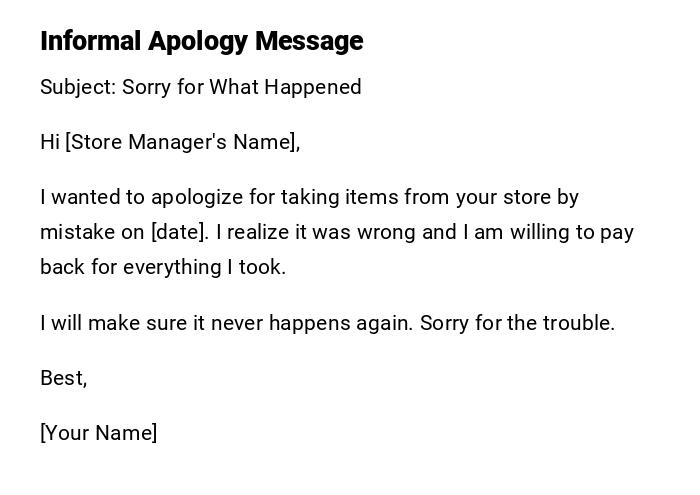Click the "Hi" greeting word
The width and height of the screenshot is (700, 495).
coord(50,142)
